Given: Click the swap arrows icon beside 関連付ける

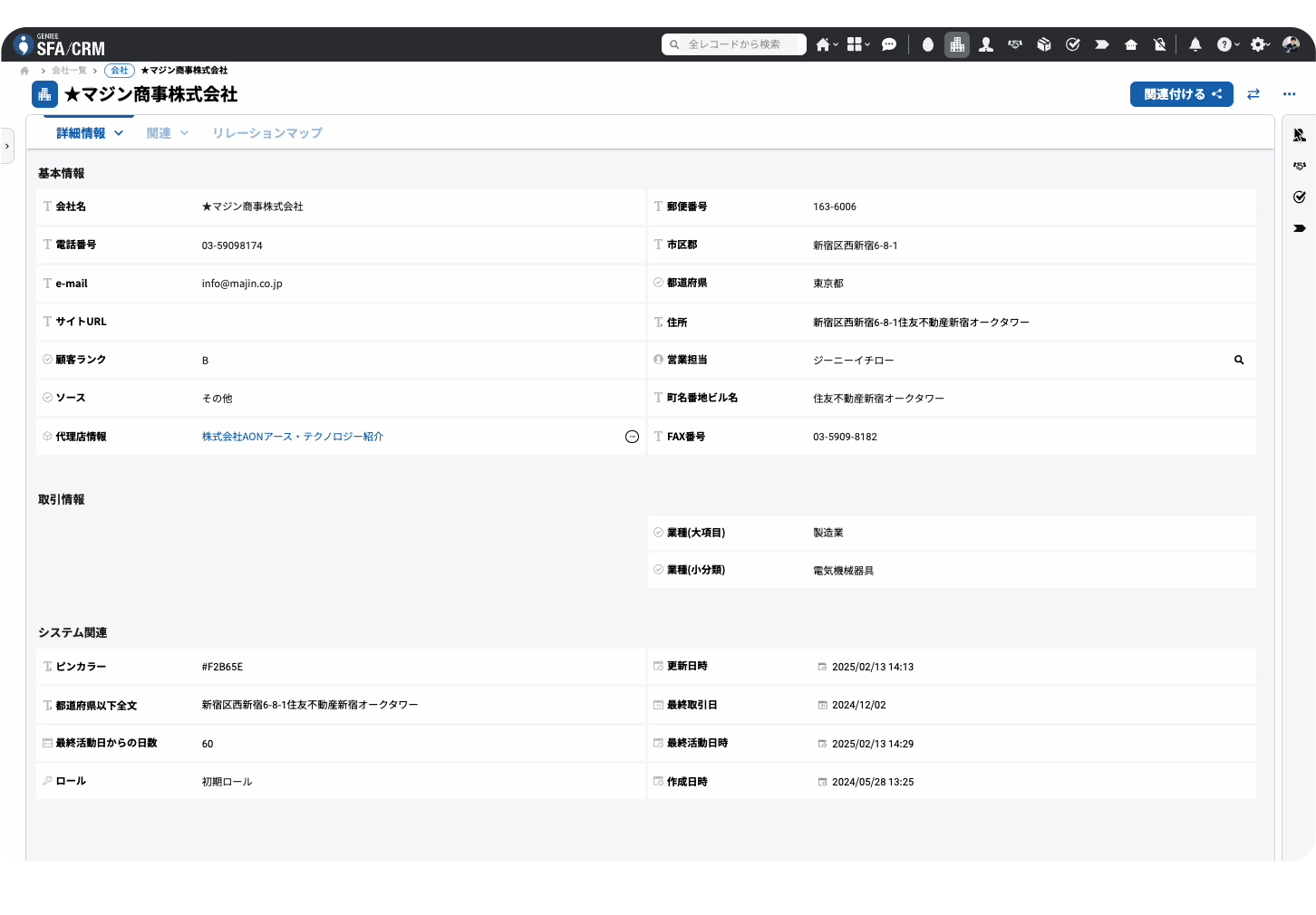Looking at the screenshot, I should [x=1253, y=94].
